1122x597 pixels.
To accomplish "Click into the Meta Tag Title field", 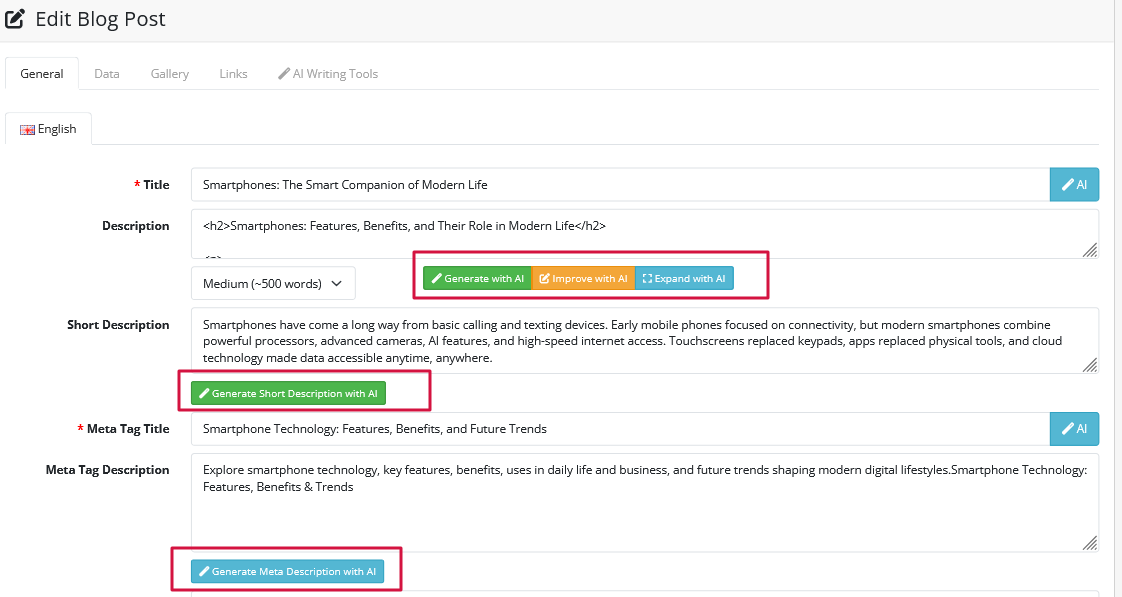I will click(620, 429).
